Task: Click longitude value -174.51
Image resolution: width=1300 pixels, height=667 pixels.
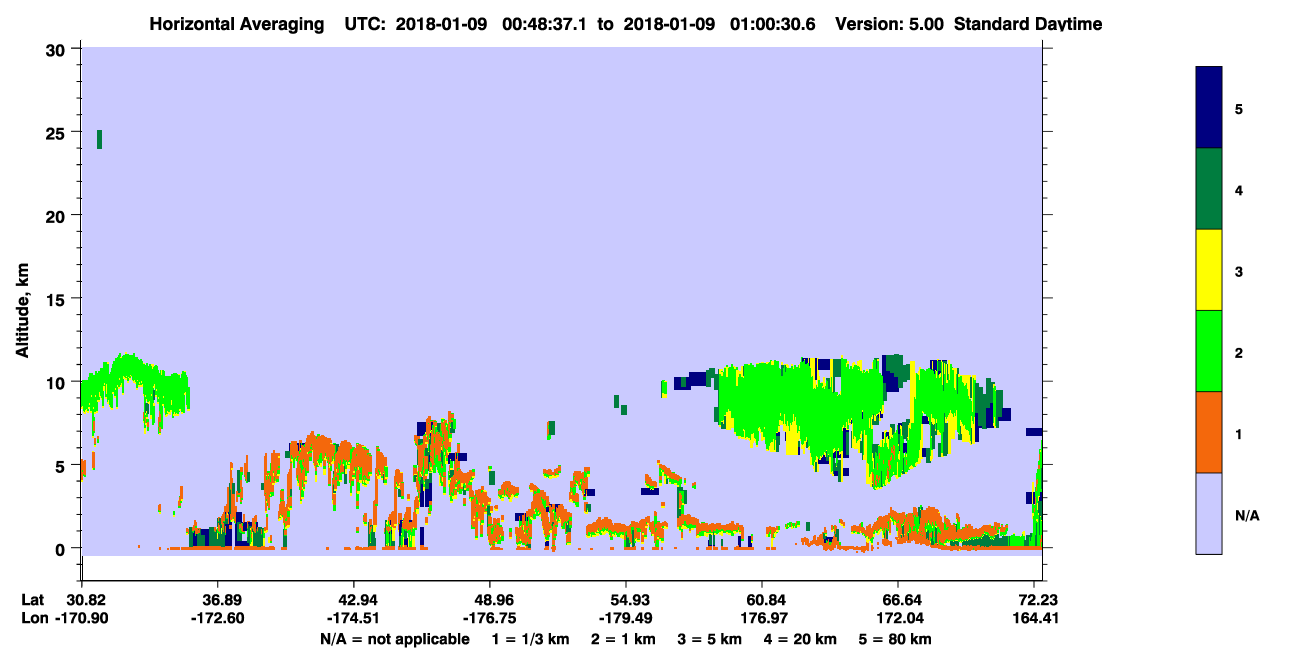Action: (354, 618)
